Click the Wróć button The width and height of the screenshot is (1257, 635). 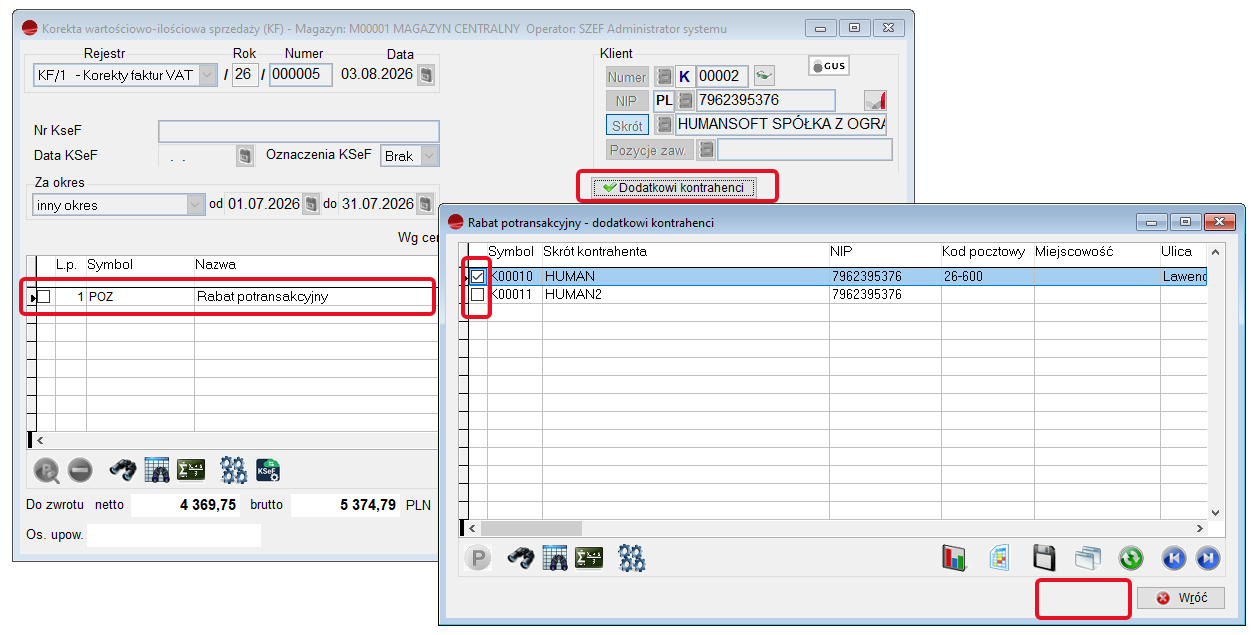point(1181,598)
